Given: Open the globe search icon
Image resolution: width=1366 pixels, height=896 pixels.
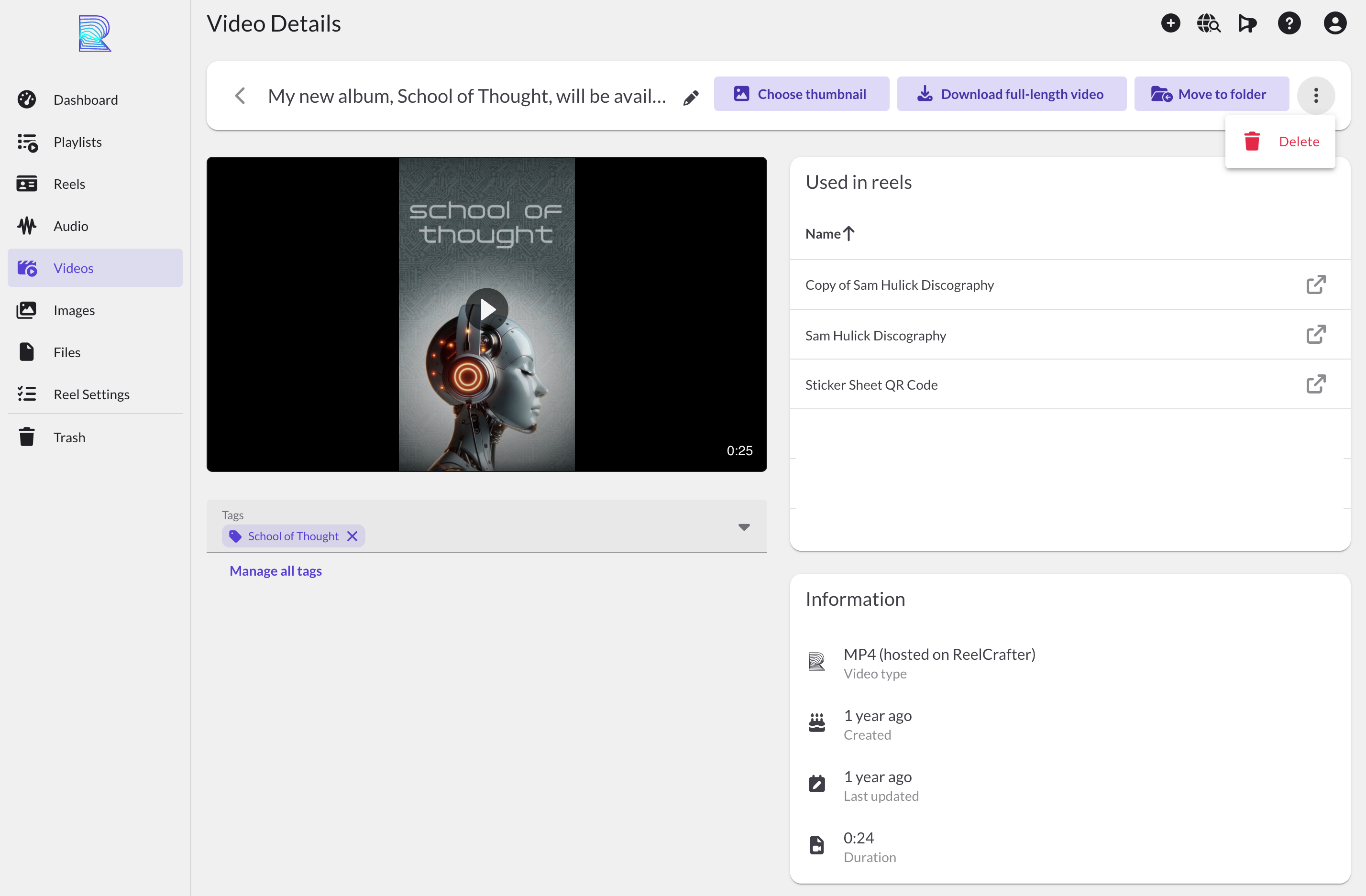Looking at the screenshot, I should [x=1208, y=23].
